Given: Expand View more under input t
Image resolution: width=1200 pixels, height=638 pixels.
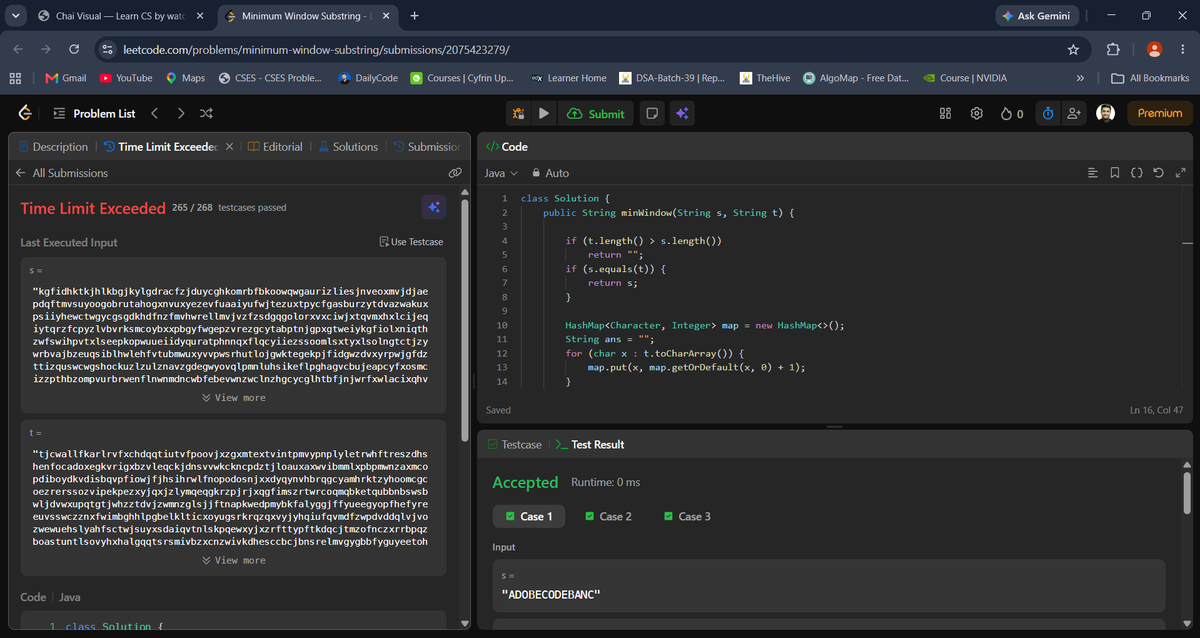Looking at the screenshot, I should (233, 560).
